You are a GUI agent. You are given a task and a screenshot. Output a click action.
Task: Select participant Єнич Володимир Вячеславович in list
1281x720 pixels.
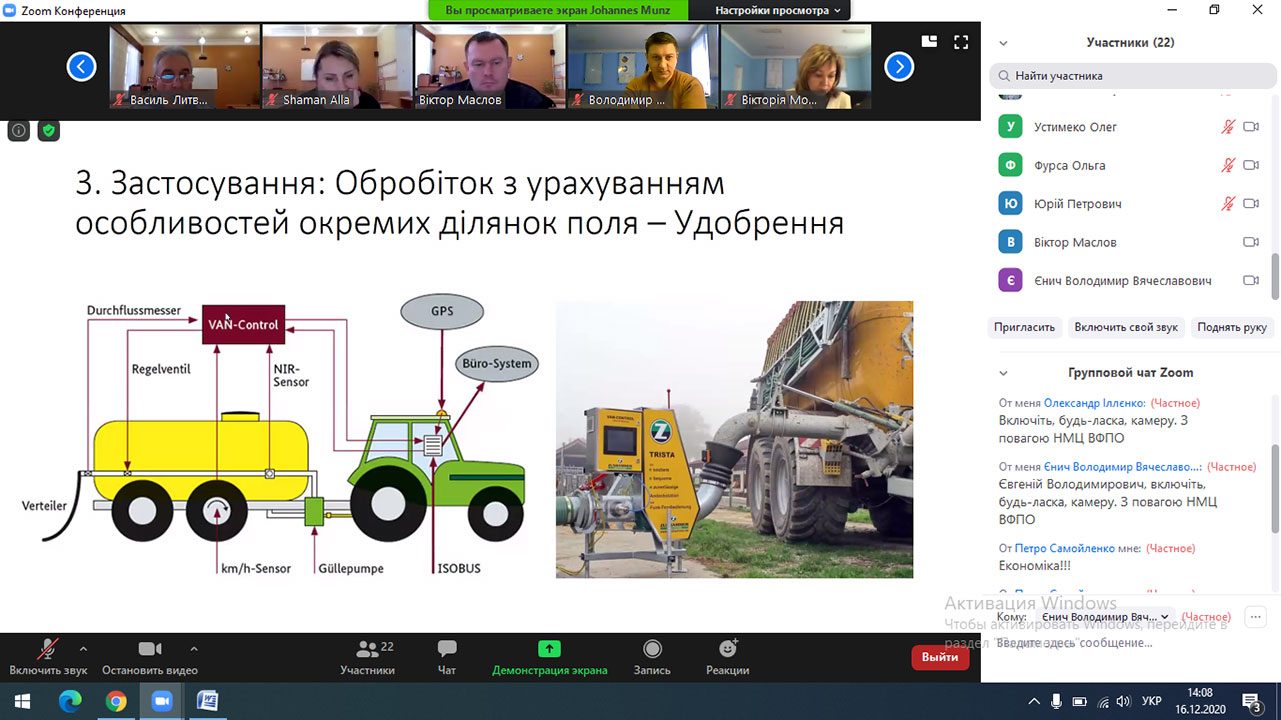coord(1130,281)
